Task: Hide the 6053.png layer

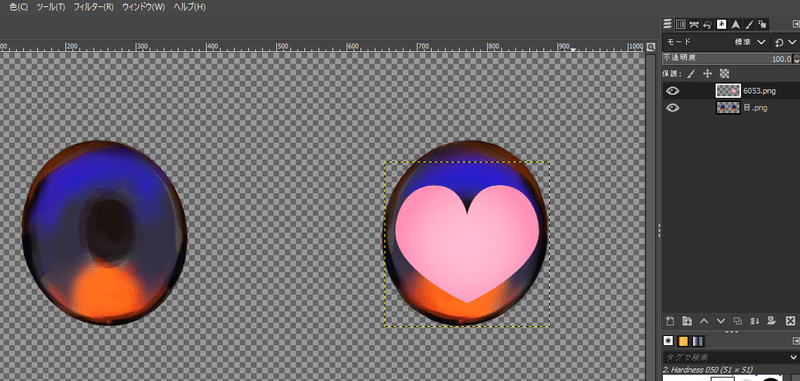Action: pos(673,91)
